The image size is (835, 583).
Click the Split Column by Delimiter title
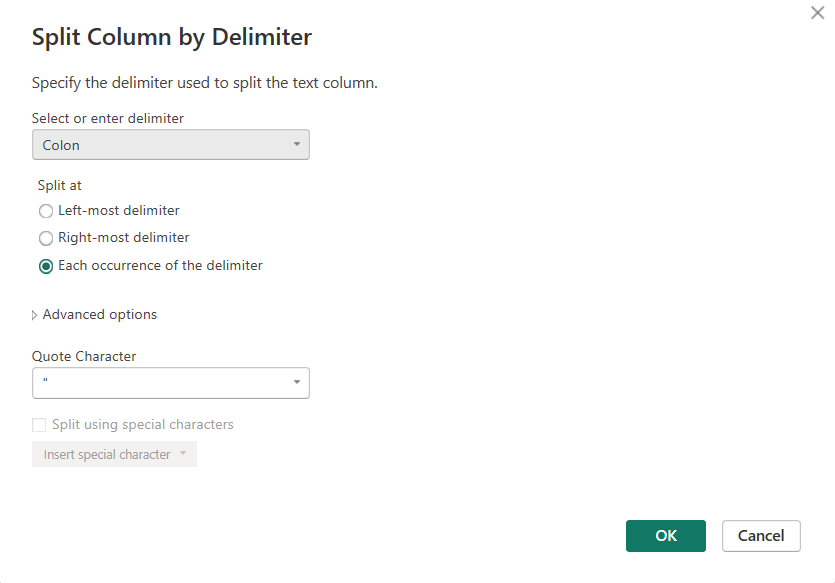[172, 38]
